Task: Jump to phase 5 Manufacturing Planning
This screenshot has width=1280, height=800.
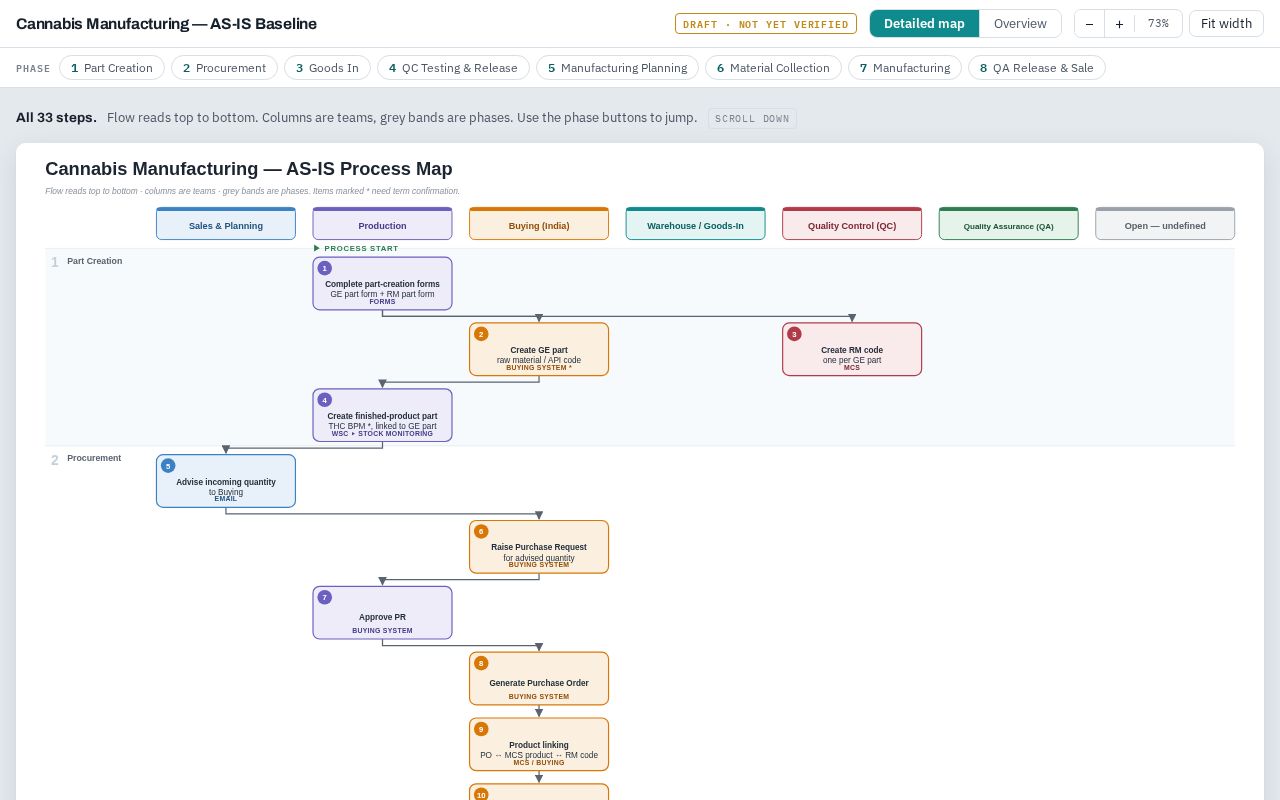Action: tap(617, 68)
